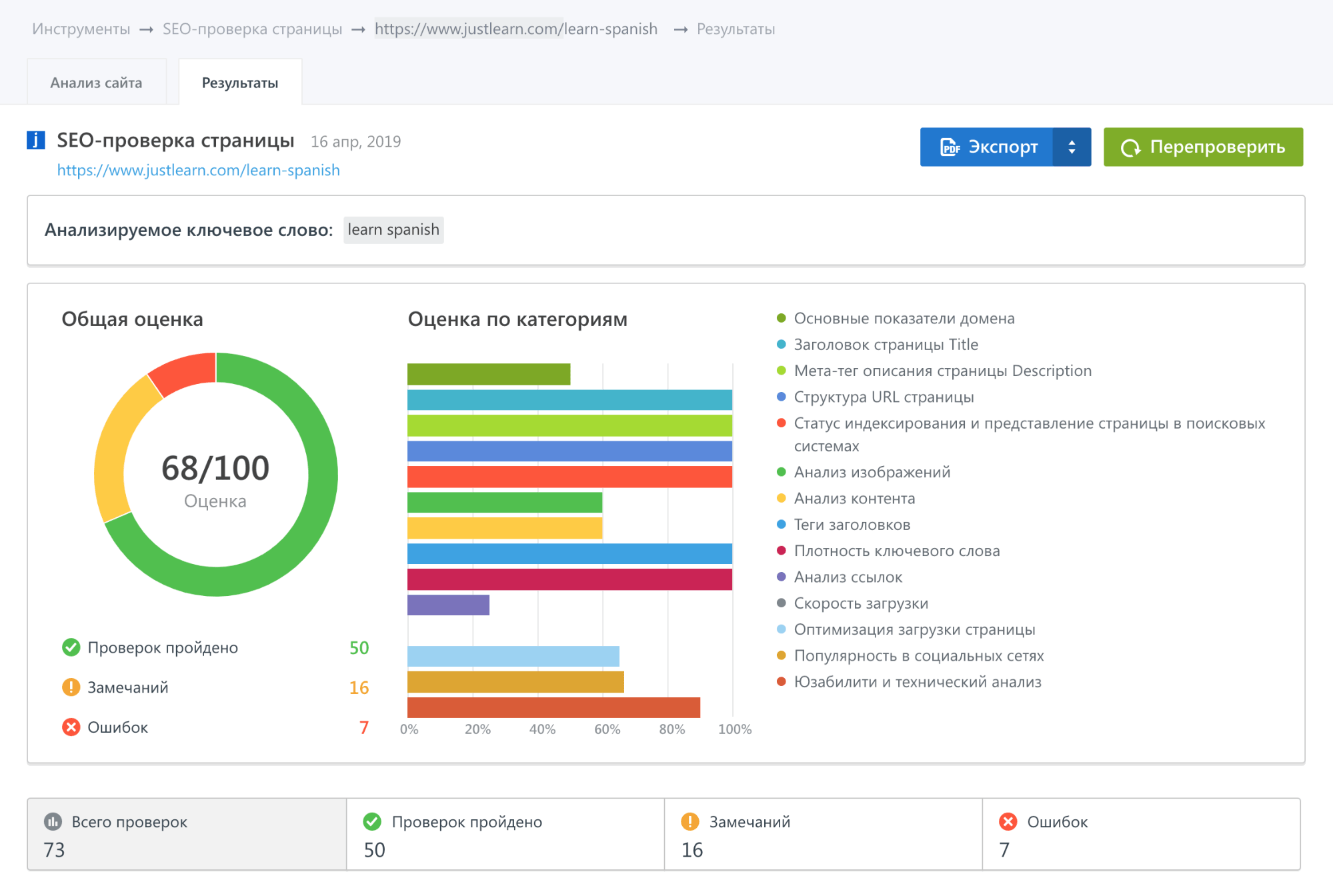Click the blue site favicon beside the SEO-проверка heading
Image resolution: width=1333 pixels, height=896 pixels.
pyautogui.click(x=35, y=141)
